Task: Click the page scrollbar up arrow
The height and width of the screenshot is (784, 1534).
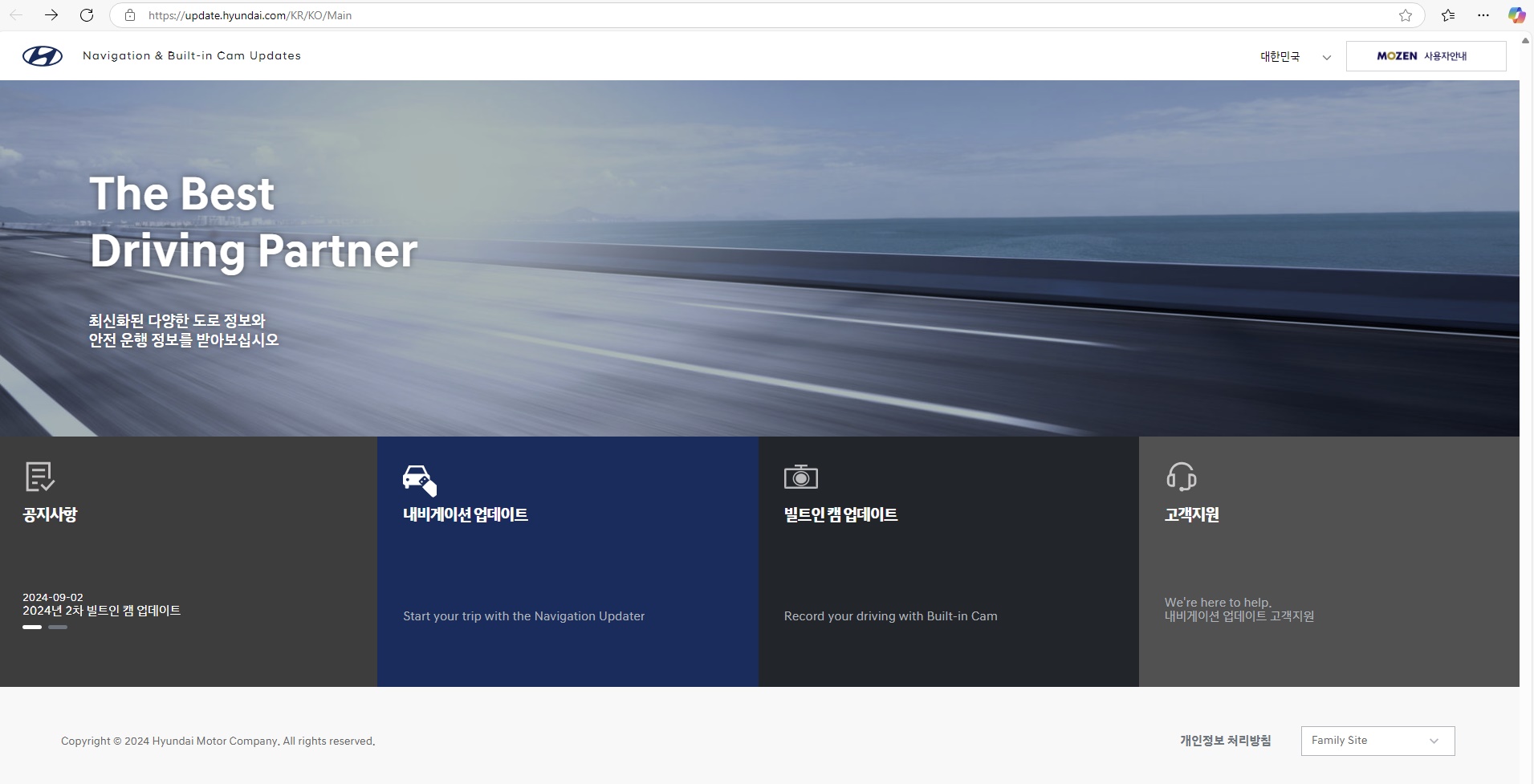Action: 1526,40
